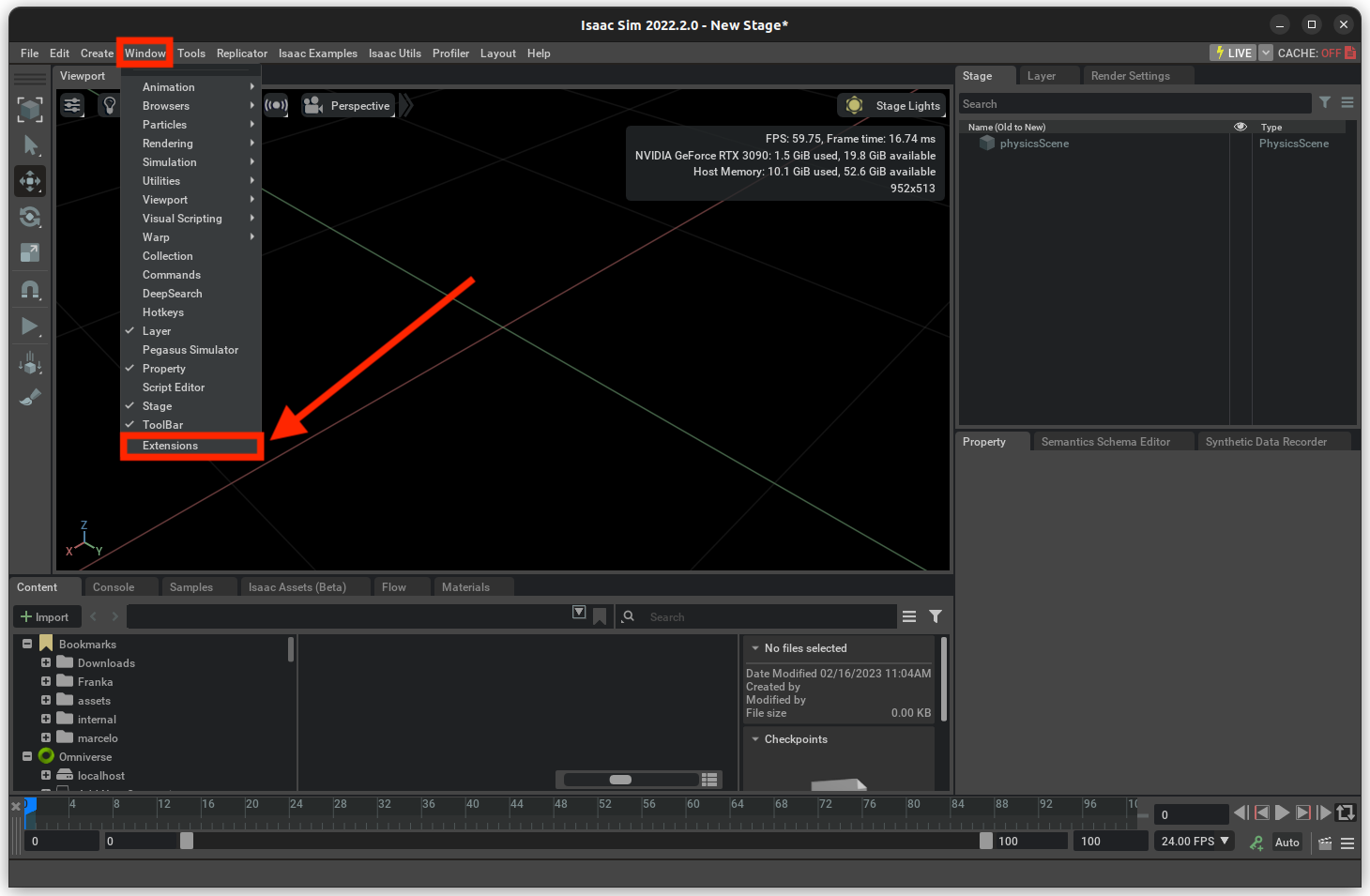
Task: Choose the Scale tool
Action: (x=30, y=252)
